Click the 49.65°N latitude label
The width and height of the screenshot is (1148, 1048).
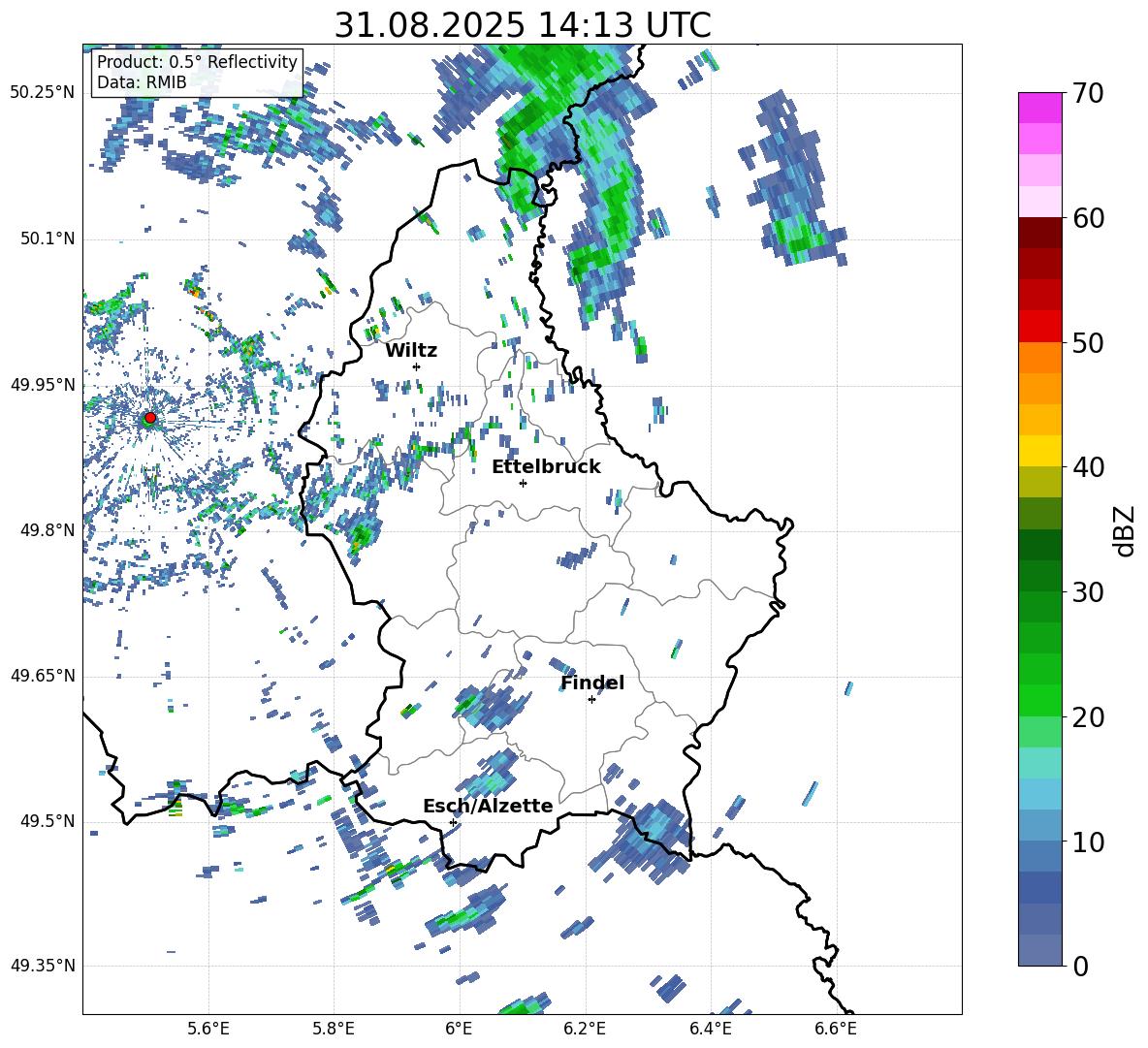[x=43, y=675]
